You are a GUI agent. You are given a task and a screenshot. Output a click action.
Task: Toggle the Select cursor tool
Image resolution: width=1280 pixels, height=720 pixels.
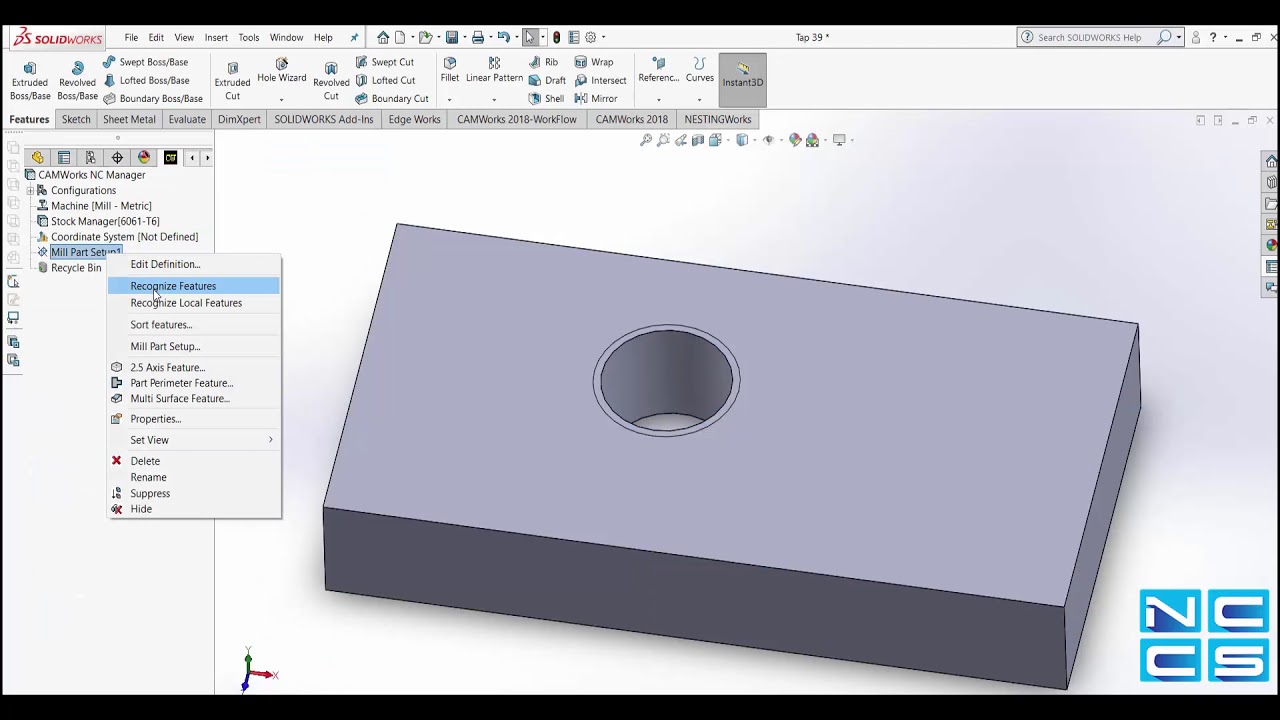point(530,37)
